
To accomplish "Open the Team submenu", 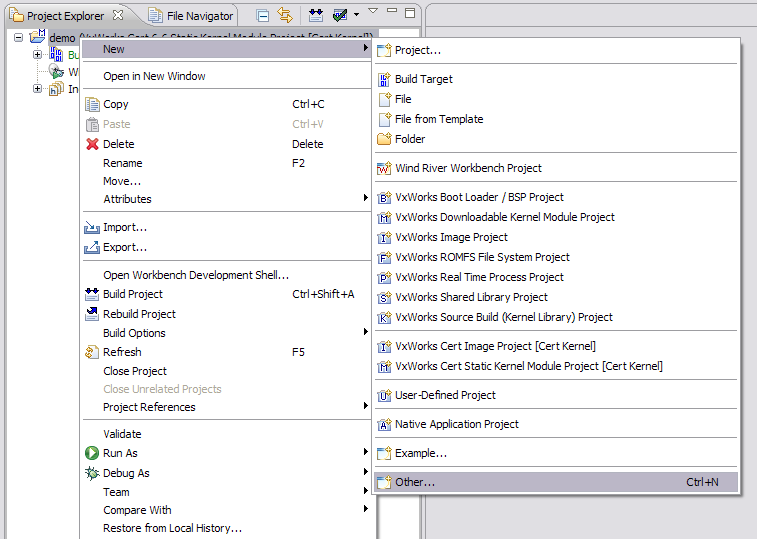I will [226, 492].
